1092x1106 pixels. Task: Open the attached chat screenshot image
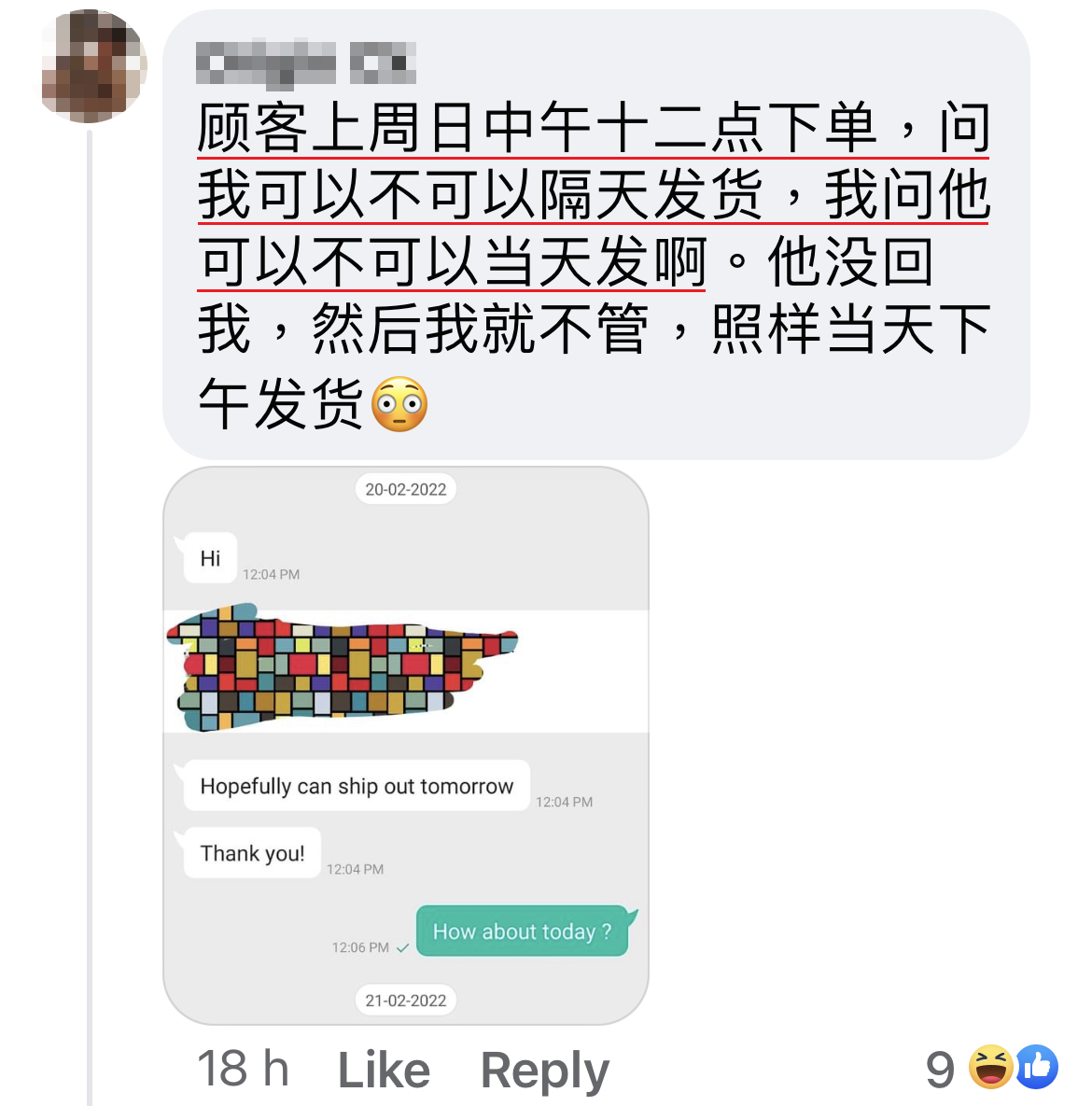[406, 746]
